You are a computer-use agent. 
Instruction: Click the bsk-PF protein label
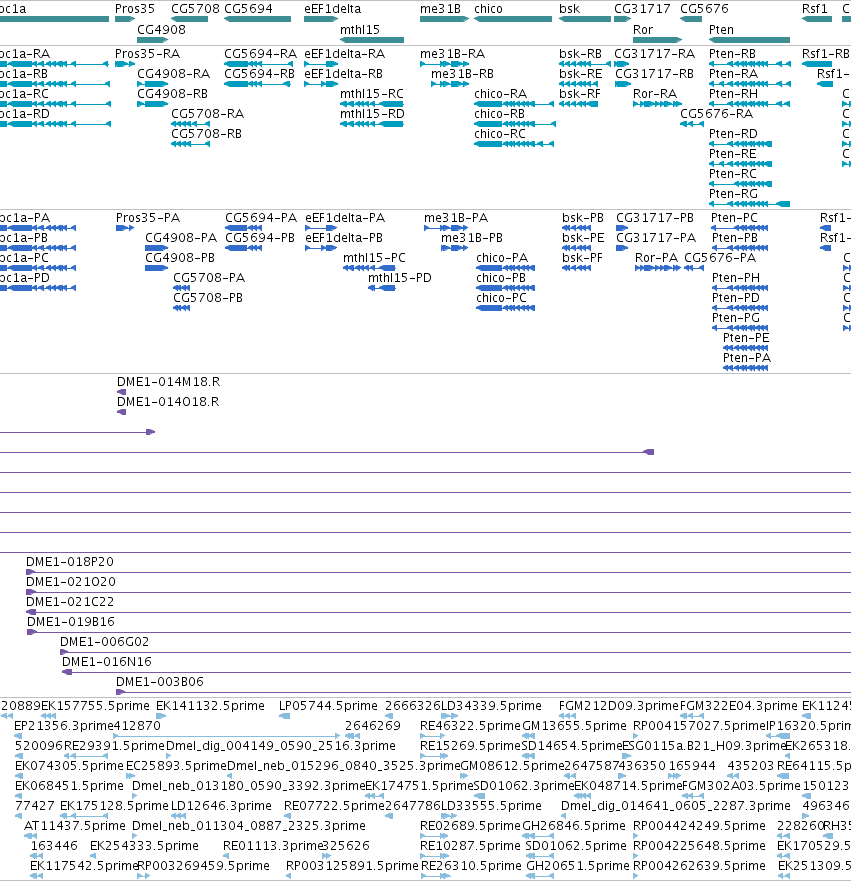pyautogui.click(x=582, y=258)
